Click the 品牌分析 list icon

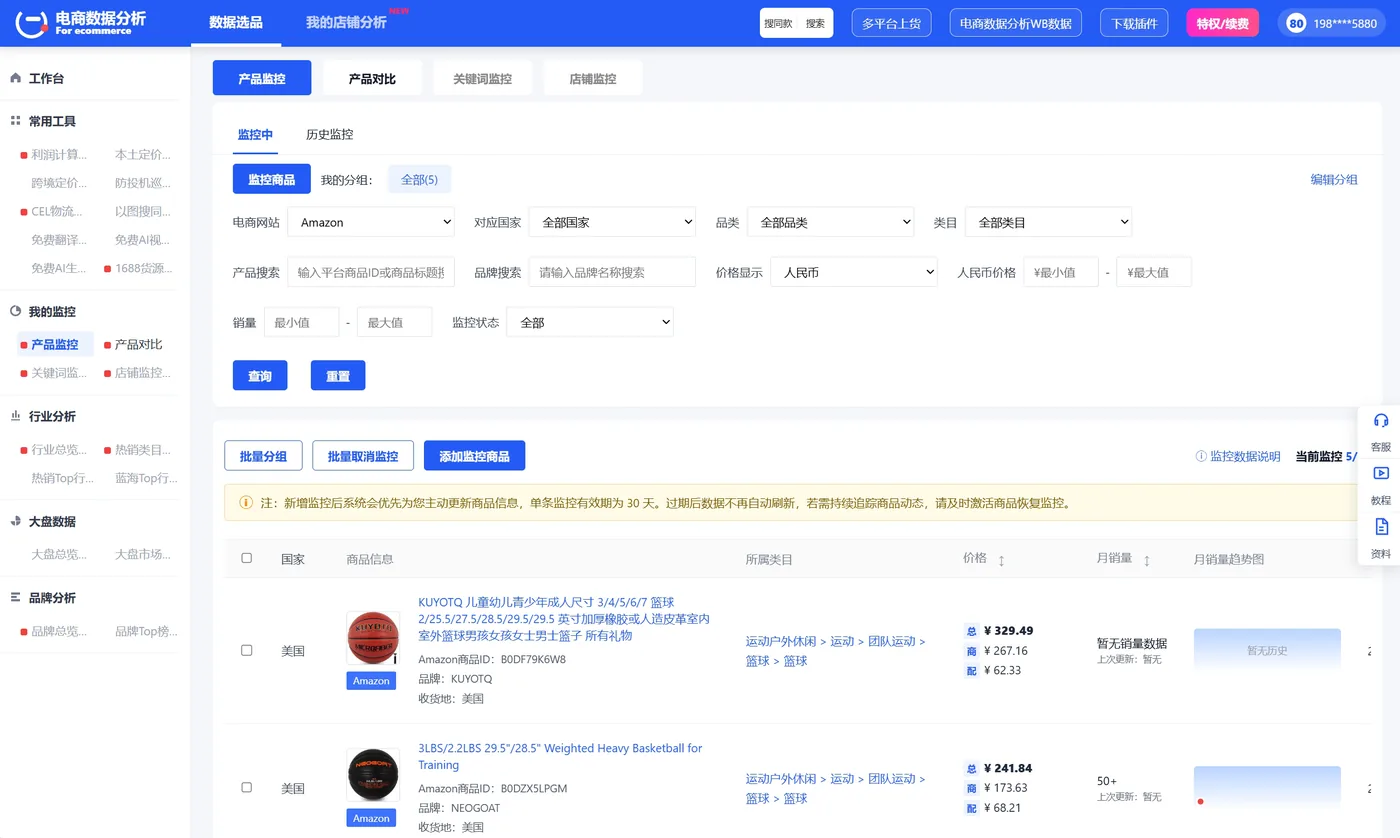[15, 598]
